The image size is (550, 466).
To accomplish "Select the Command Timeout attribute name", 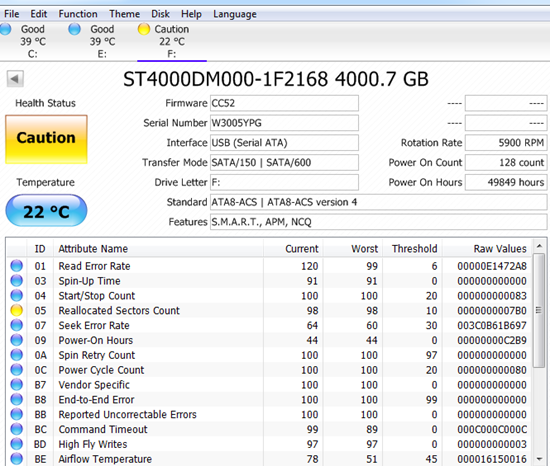I will click(x=103, y=429).
